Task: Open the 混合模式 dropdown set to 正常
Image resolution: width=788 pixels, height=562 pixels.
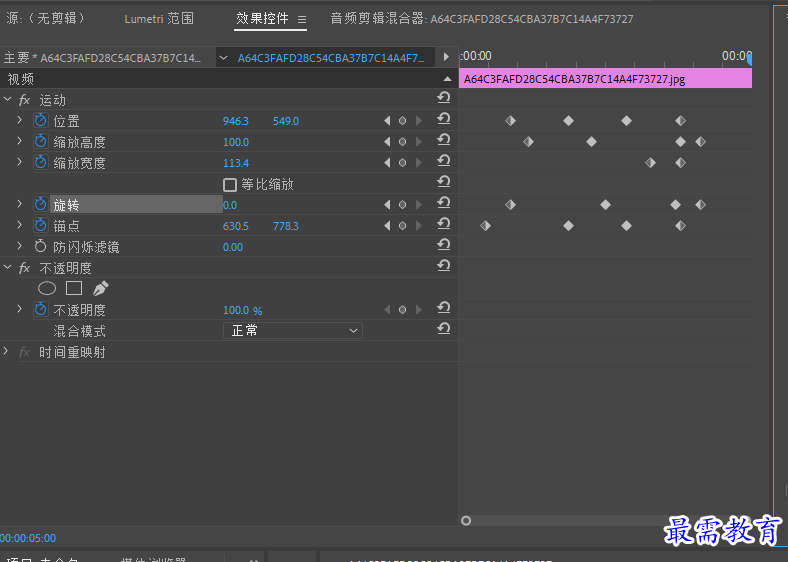Action: pyautogui.click(x=293, y=331)
